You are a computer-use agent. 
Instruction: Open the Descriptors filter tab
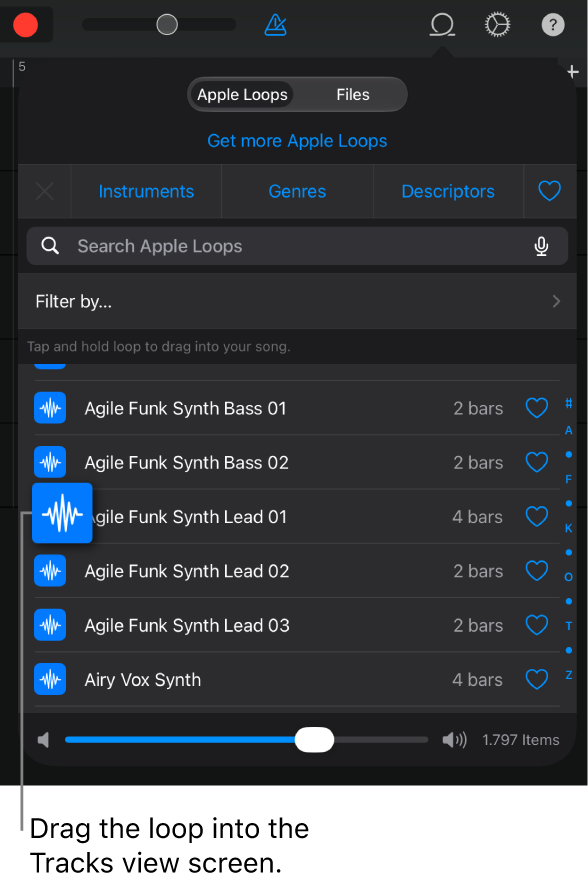click(x=448, y=191)
